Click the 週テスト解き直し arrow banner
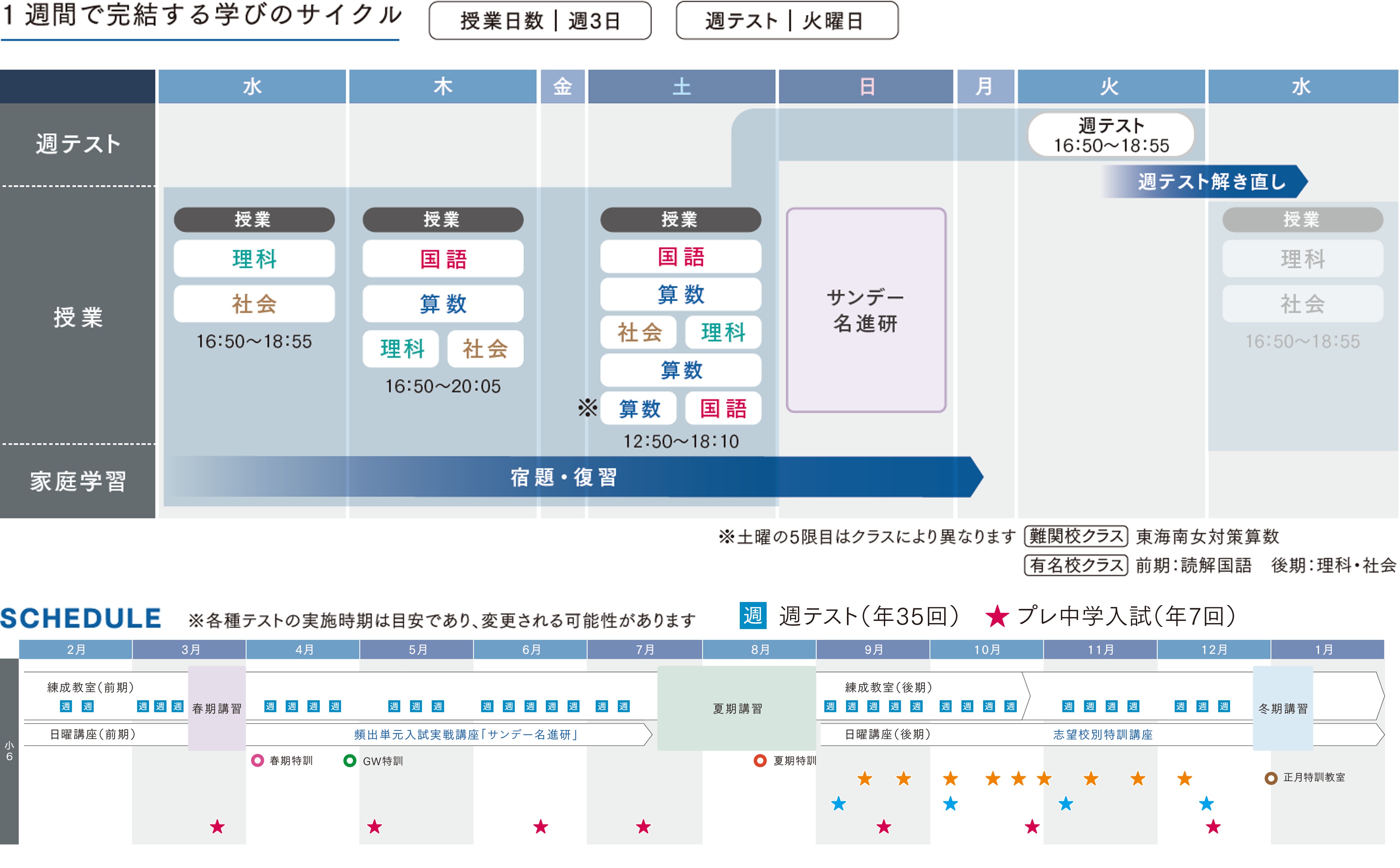The height and width of the screenshot is (868, 1400). 1205,181
